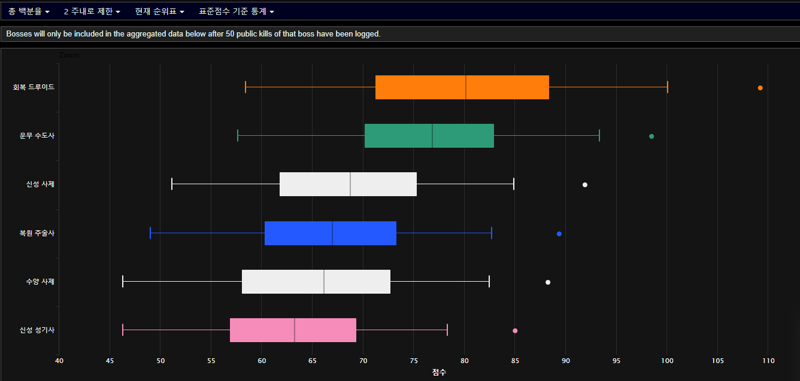
Task: Click the 운무 수도사 axis label
Action: tap(37, 136)
